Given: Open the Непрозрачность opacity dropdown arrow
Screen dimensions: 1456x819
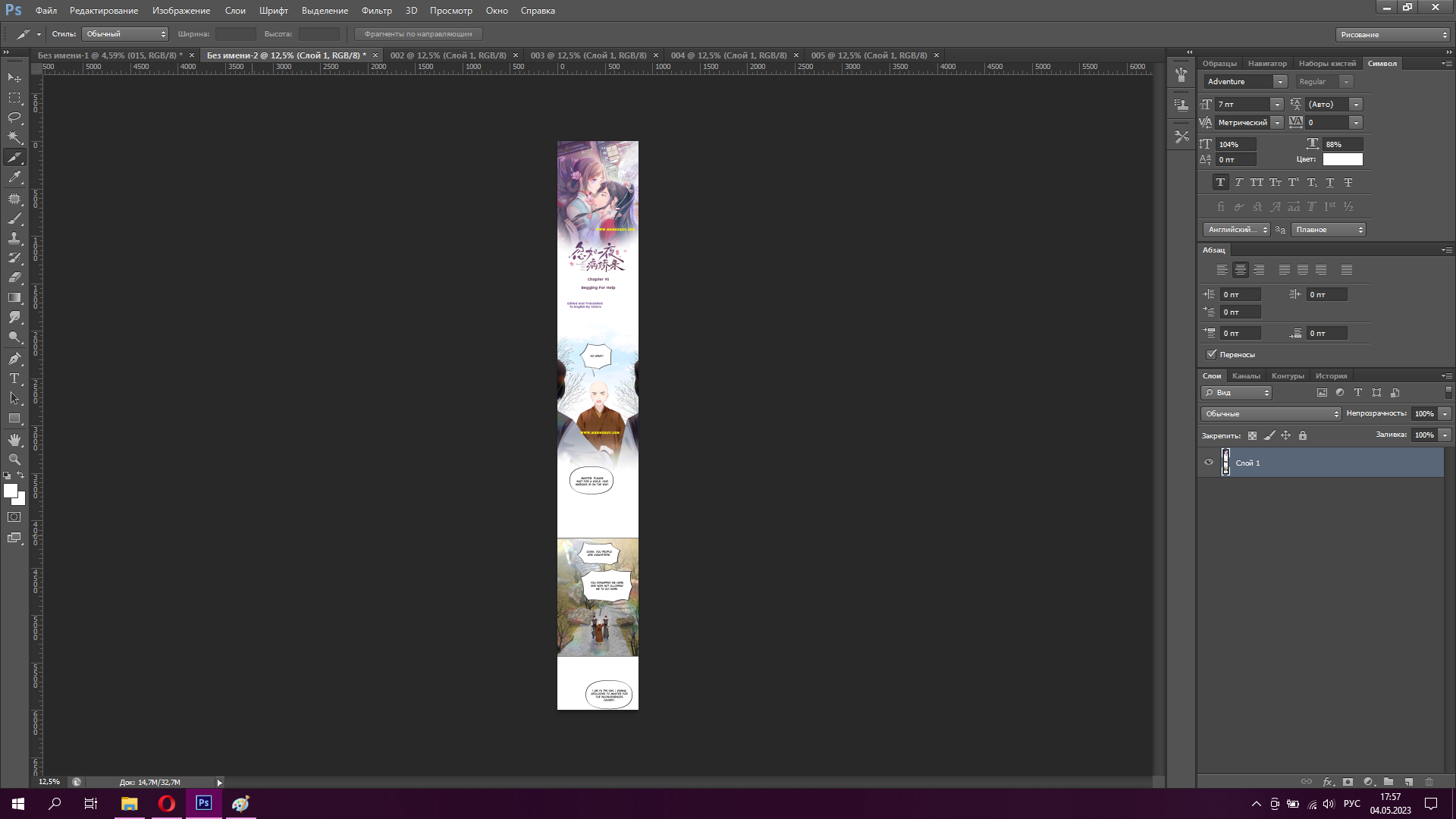Looking at the screenshot, I should click(1445, 414).
